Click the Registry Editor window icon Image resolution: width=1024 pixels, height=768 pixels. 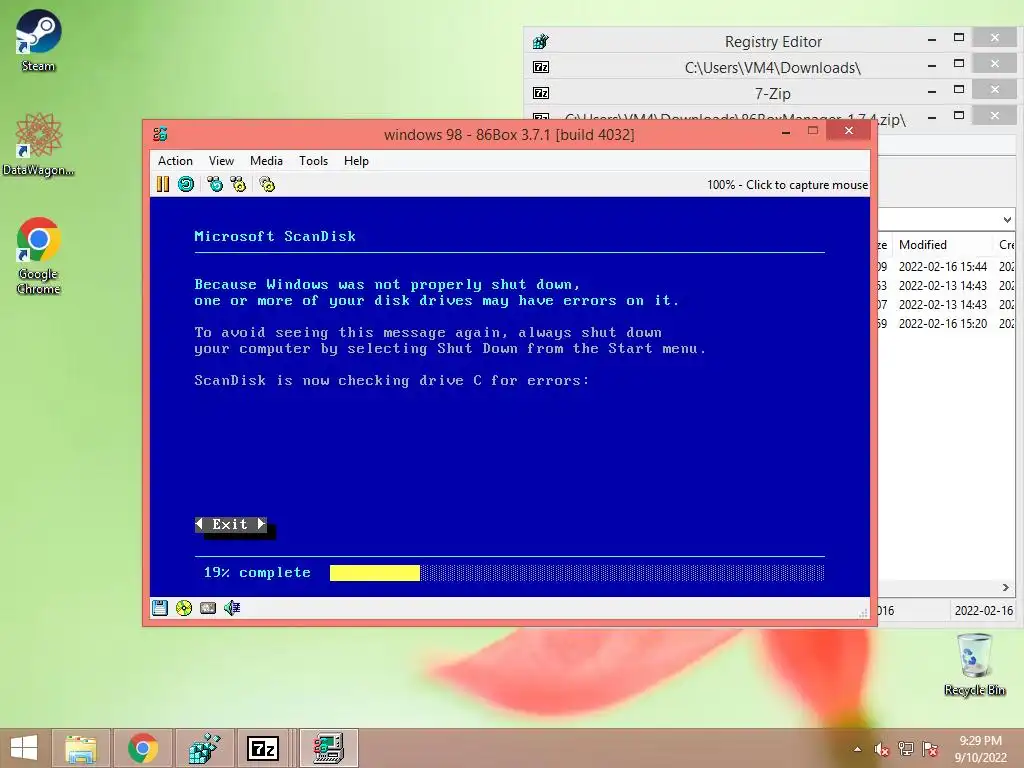click(541, 41)
